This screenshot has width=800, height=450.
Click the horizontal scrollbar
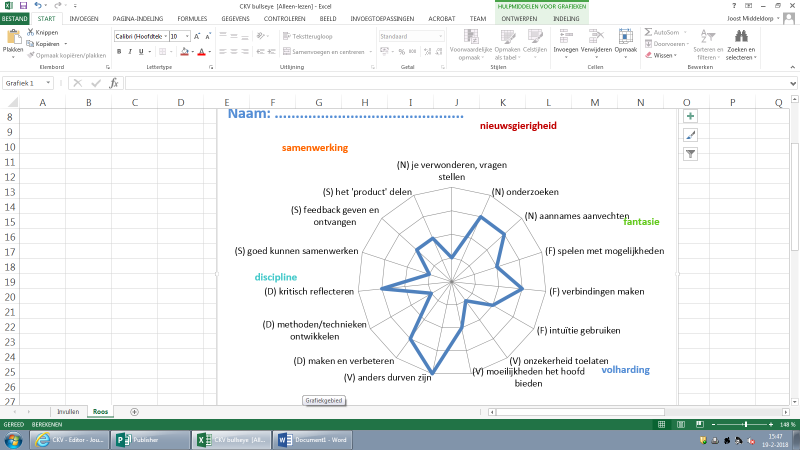click(x=581, y=412)
